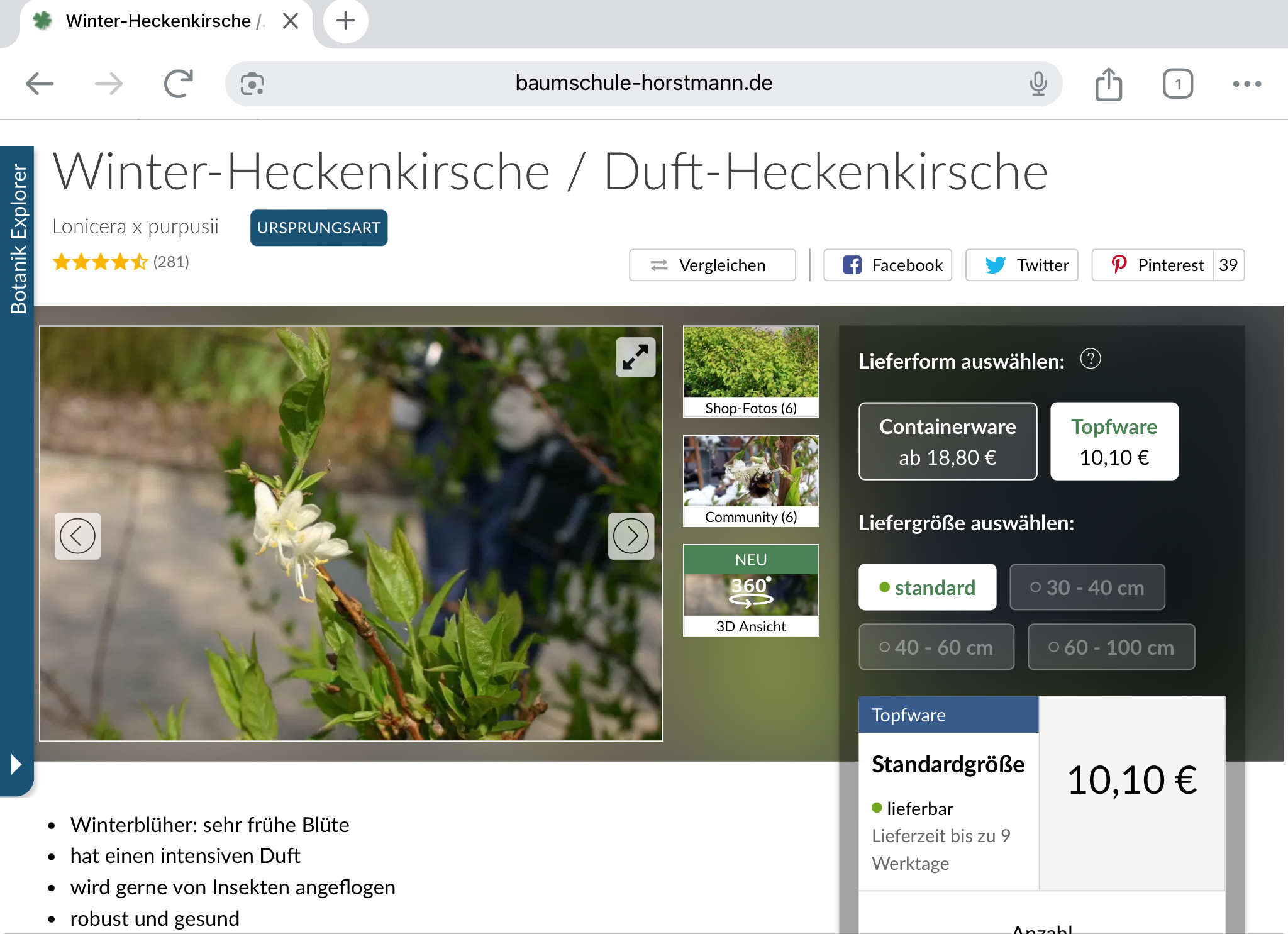The width and height of the screenshot is (1288, 934).
Task: Click the Vergleichen button
Action: (x=712, y=265)
